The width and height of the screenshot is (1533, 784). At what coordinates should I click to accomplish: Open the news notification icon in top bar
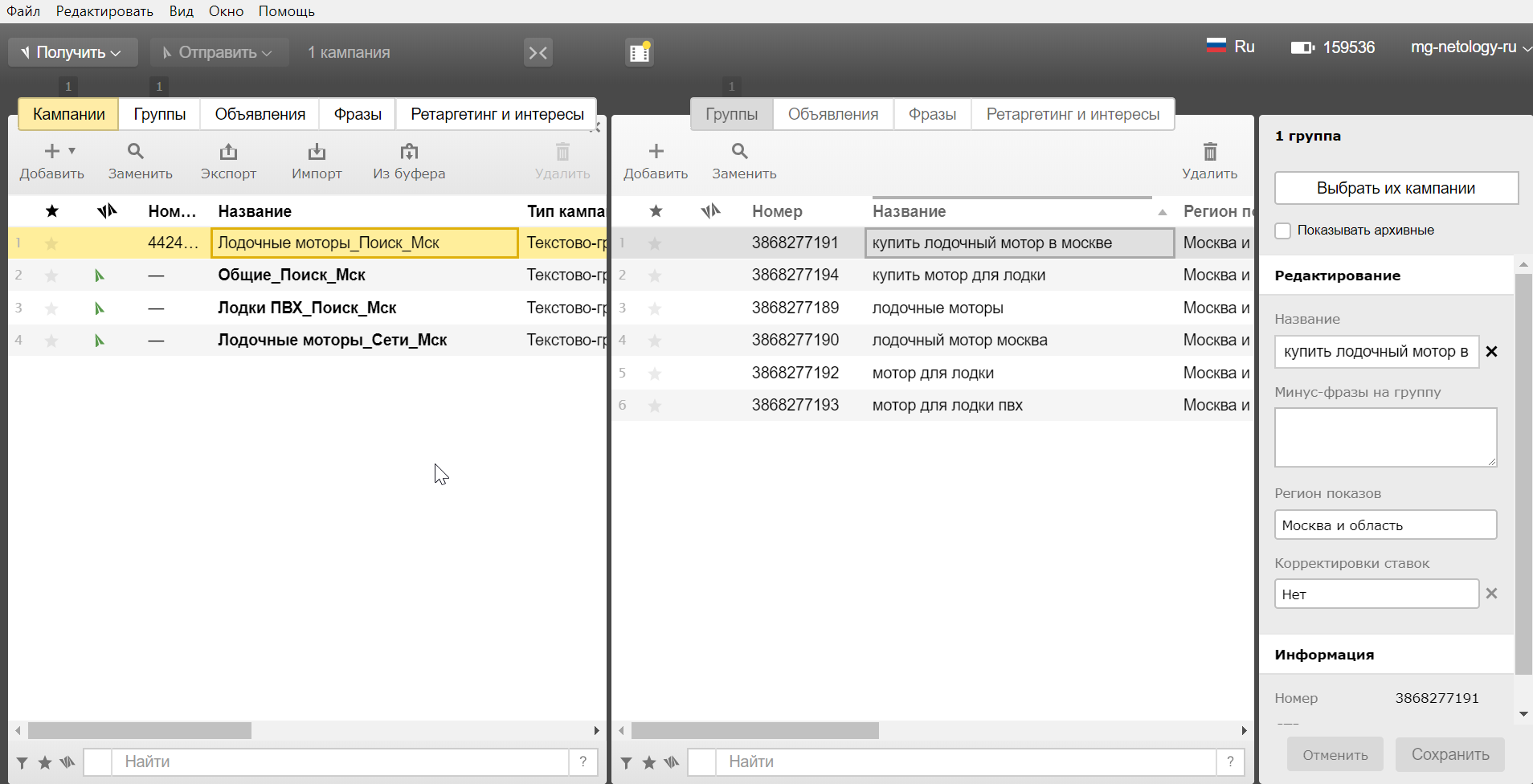coord(640,53)
